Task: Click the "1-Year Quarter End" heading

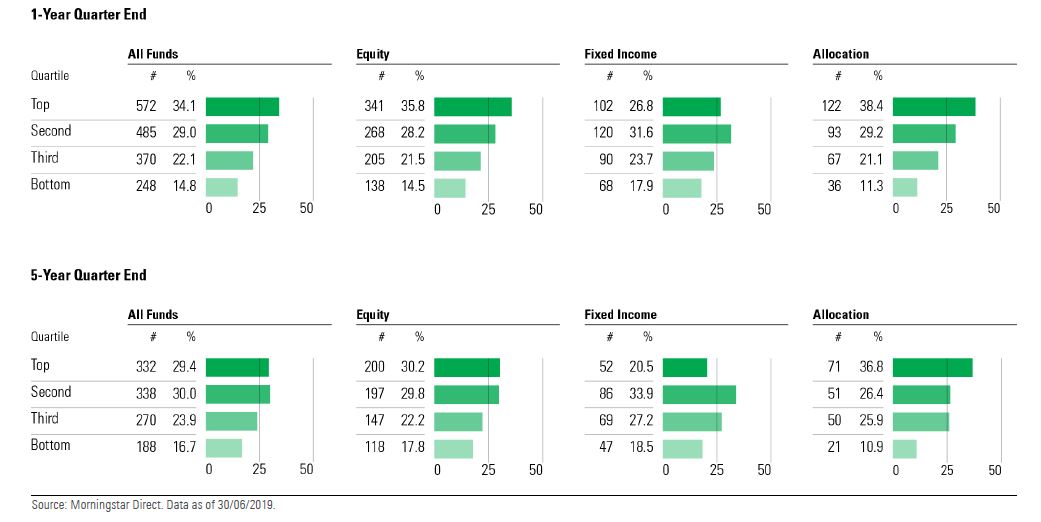Action: (x=75, y=15)
